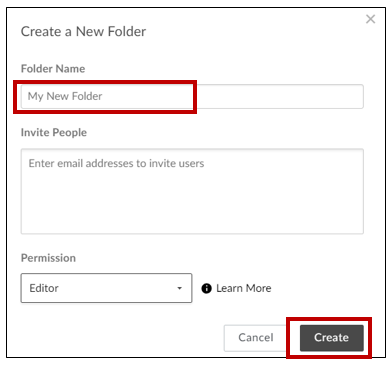This screenshot has height=367, width=391.
Task: Click the info icon beside Learn More
Action: pyautogui.click(x=206, y=288)
